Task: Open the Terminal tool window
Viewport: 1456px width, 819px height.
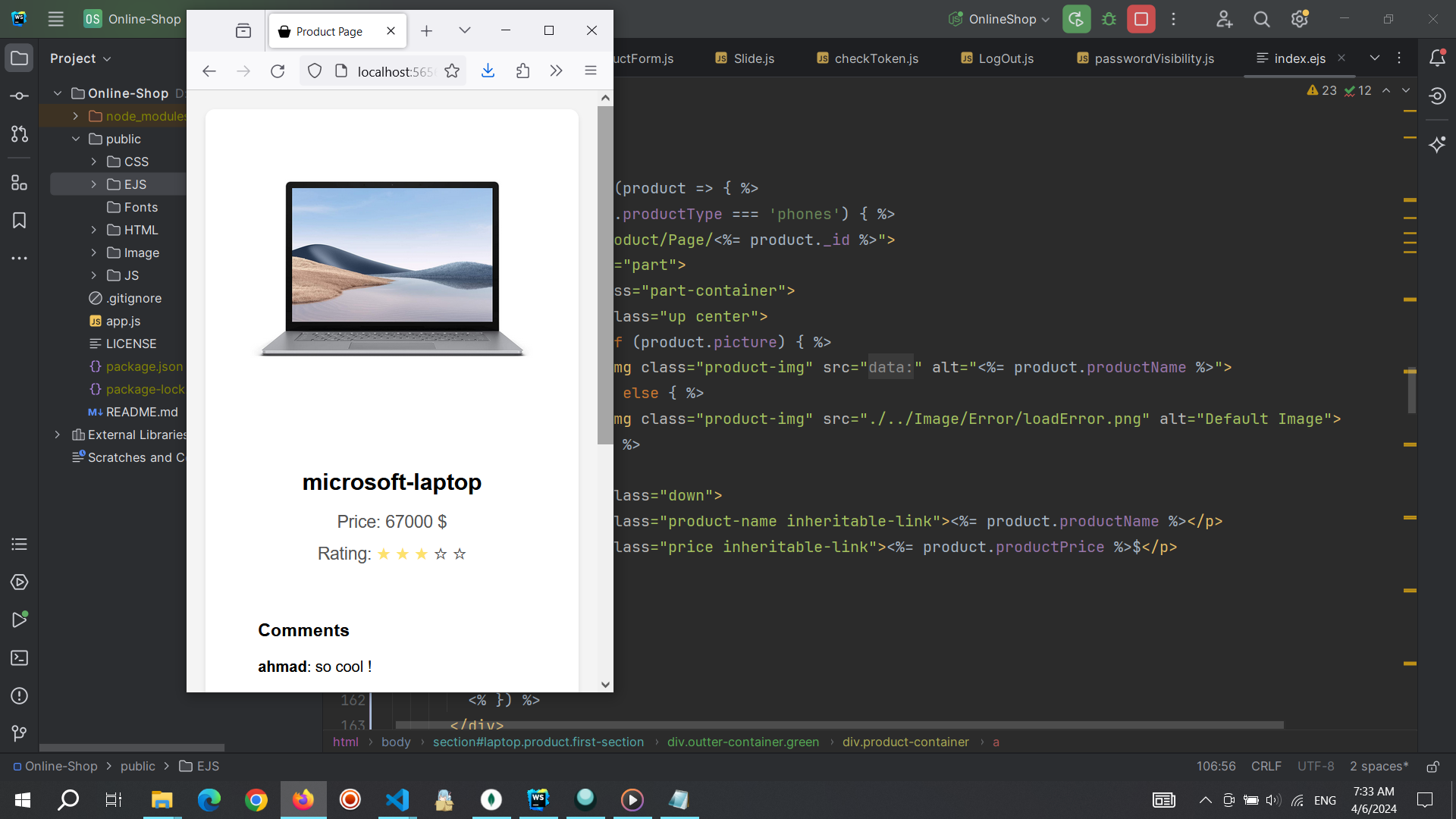Action: [20, 658]
